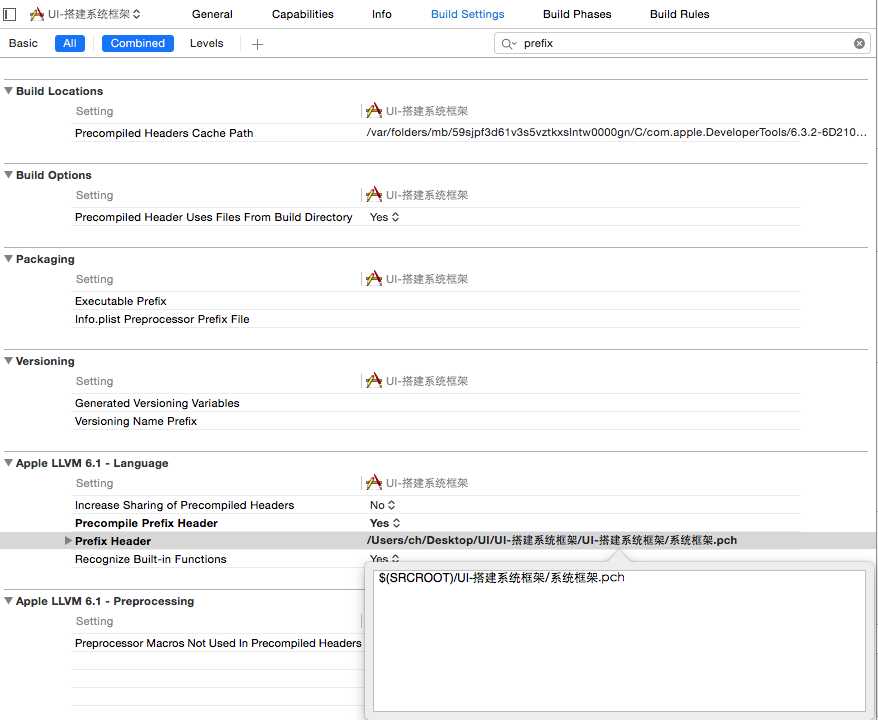Click target icon in Build Options header

coord(373,195)
